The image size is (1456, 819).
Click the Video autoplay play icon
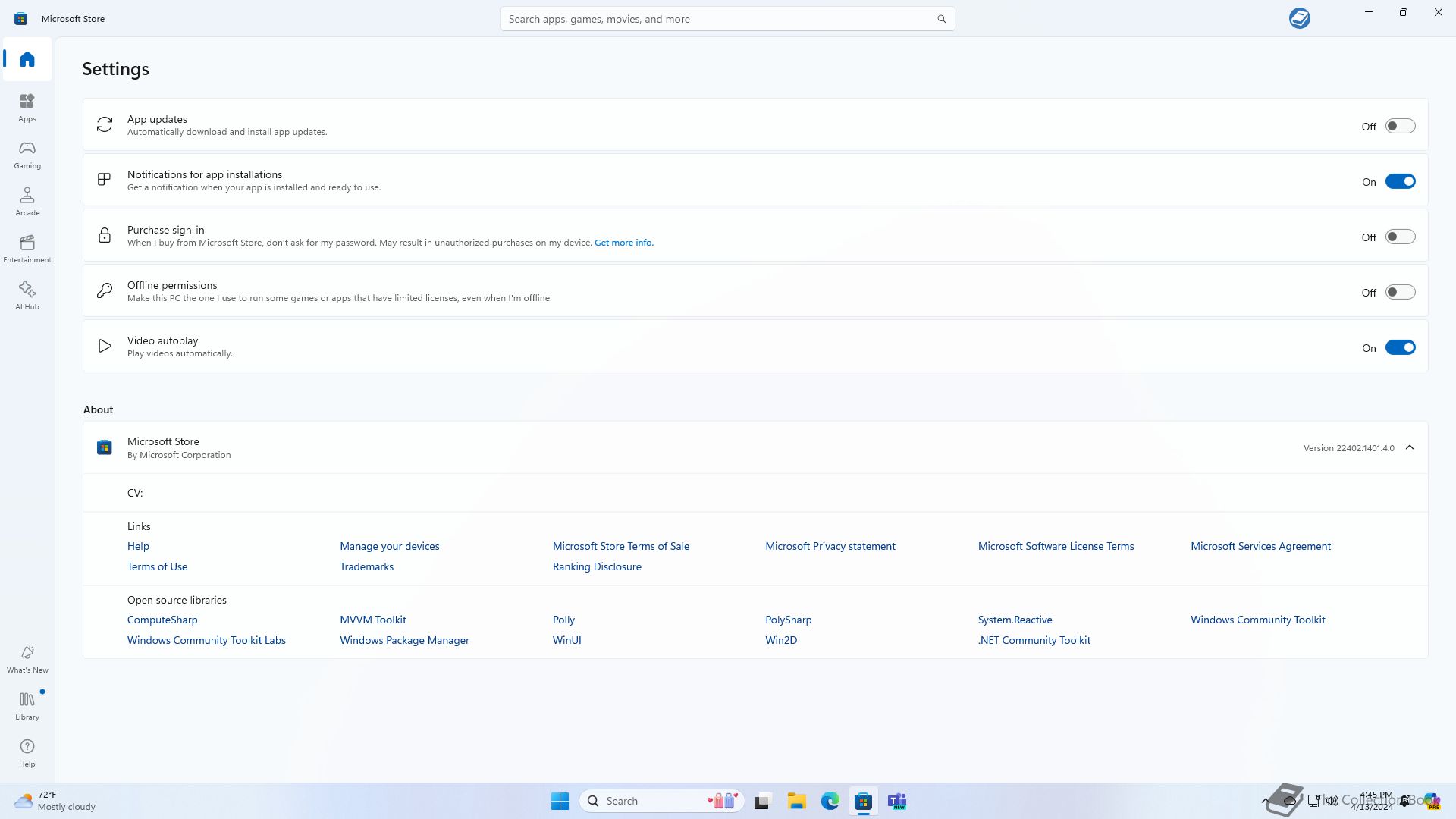pyautogui.click(x=105, y=346)
